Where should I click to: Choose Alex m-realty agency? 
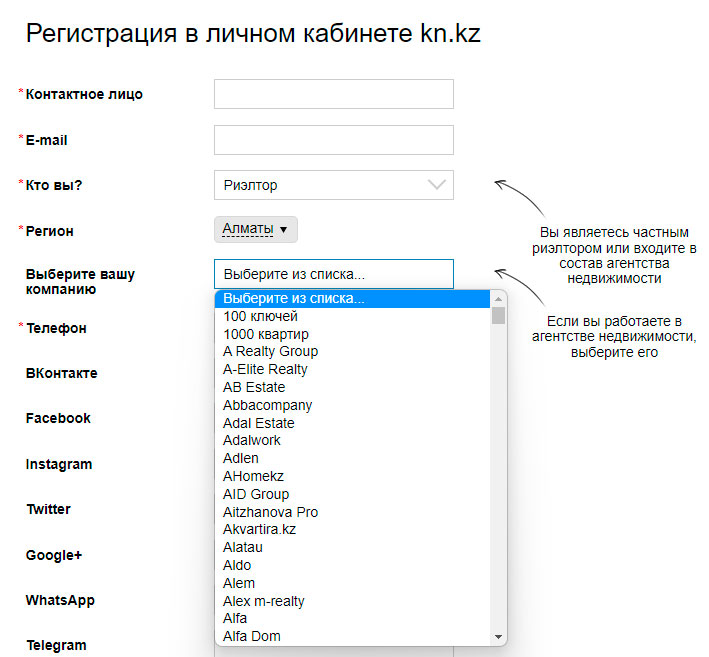(264, 601)
